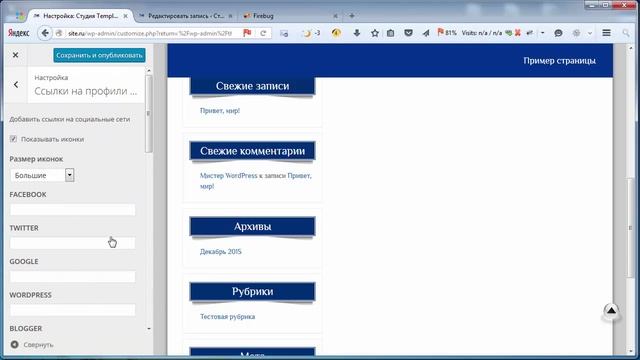The width and height of the screenshot is (640, 360).
Task: Open the icon size dropdown
Action: [42, 175]
